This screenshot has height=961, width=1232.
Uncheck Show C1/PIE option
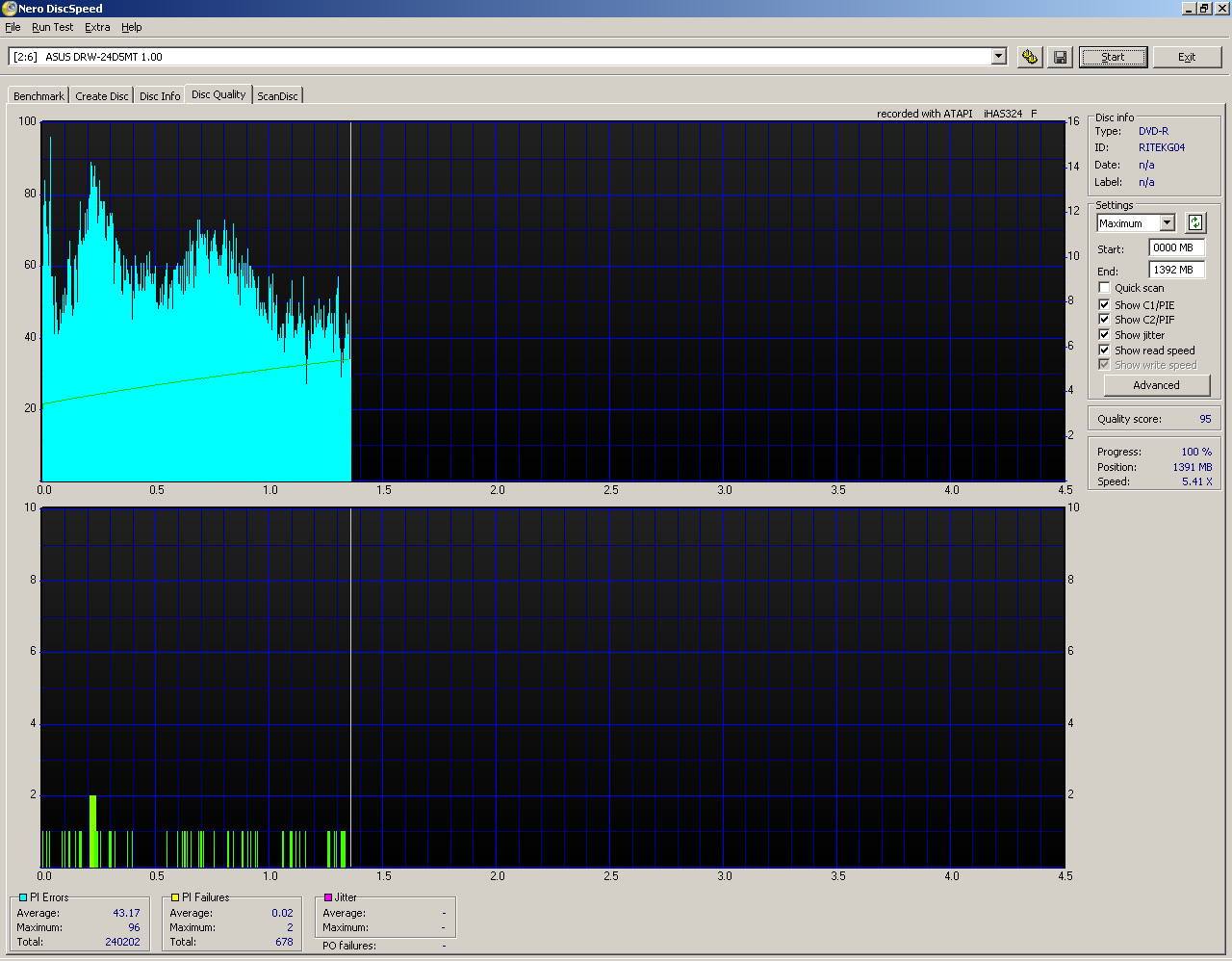1104,304
